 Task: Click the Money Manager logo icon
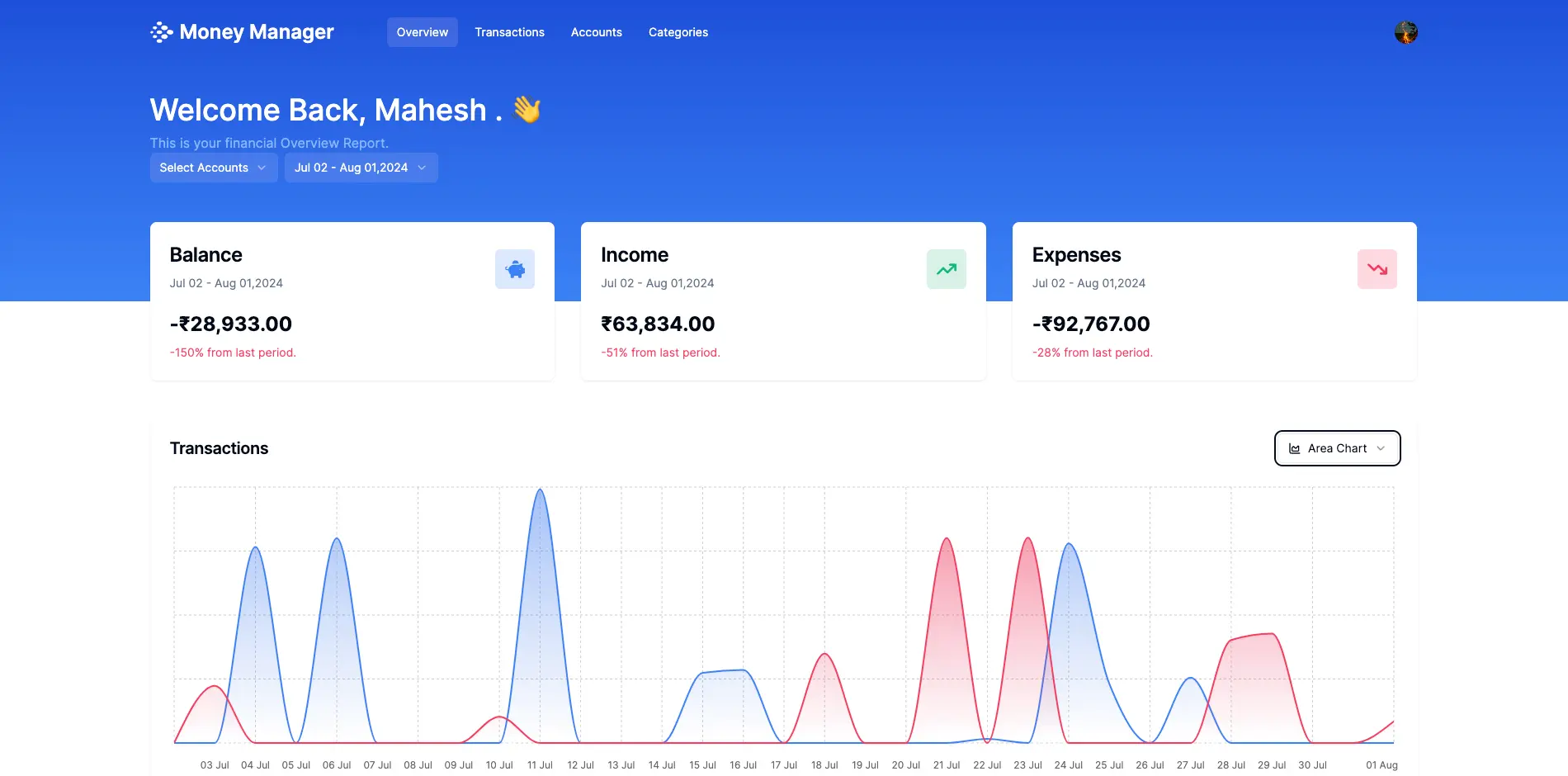click(161, 32)
